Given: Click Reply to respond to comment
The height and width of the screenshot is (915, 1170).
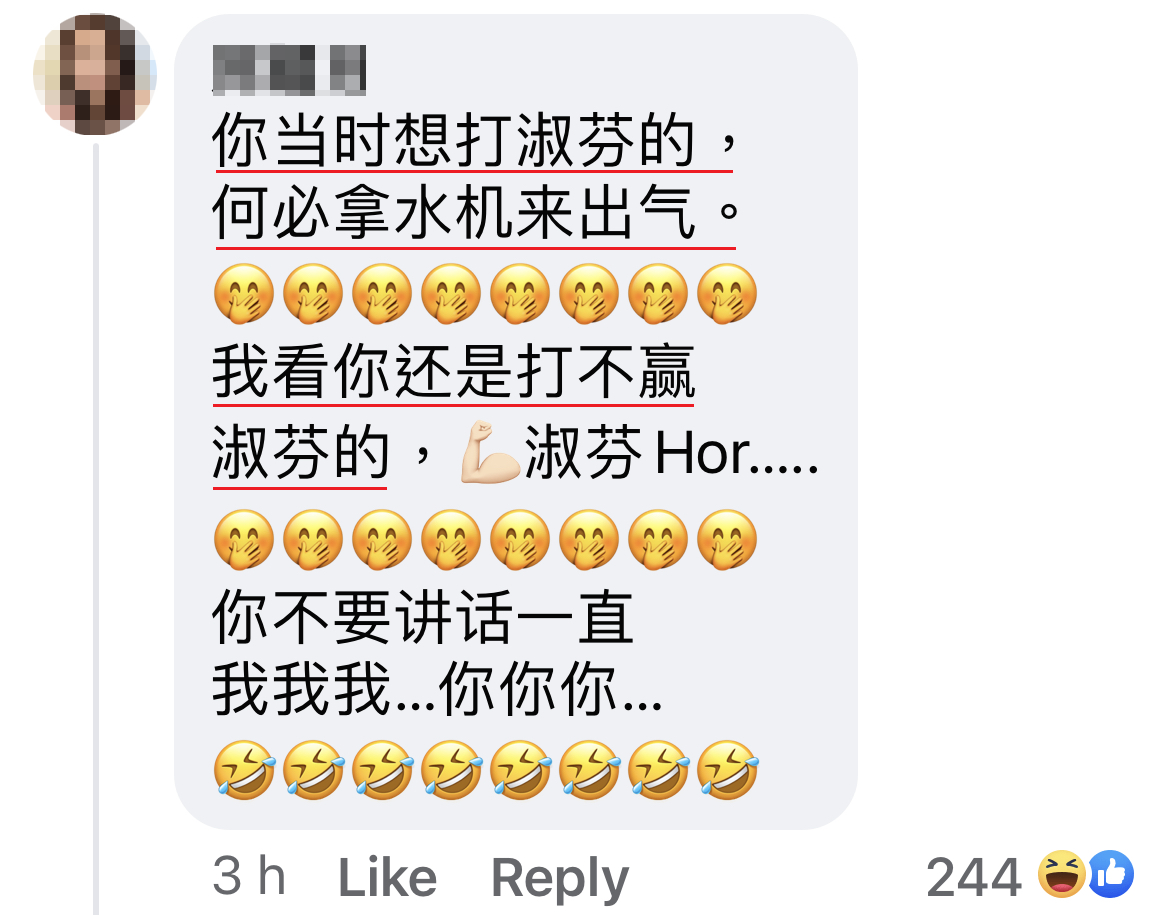Looking at the screenshot, I should pos(560,879).
